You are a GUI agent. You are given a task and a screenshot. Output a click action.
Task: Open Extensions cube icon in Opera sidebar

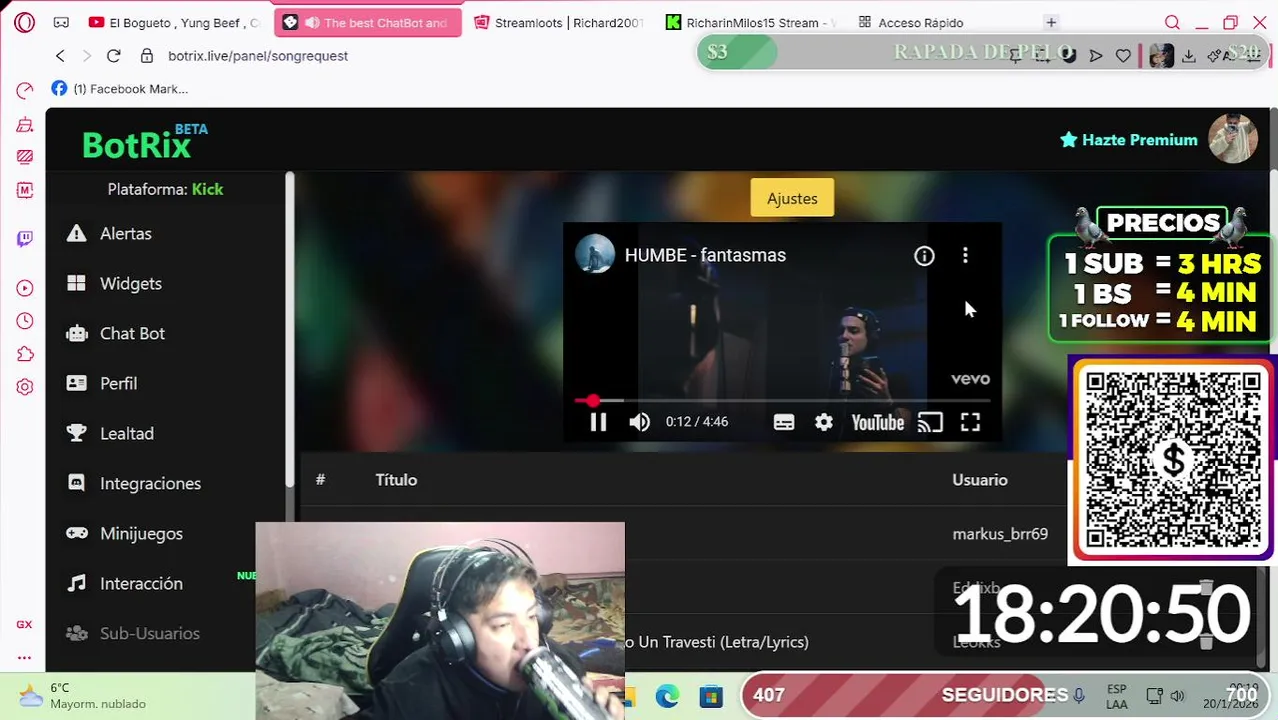click(x=25, y=354)
